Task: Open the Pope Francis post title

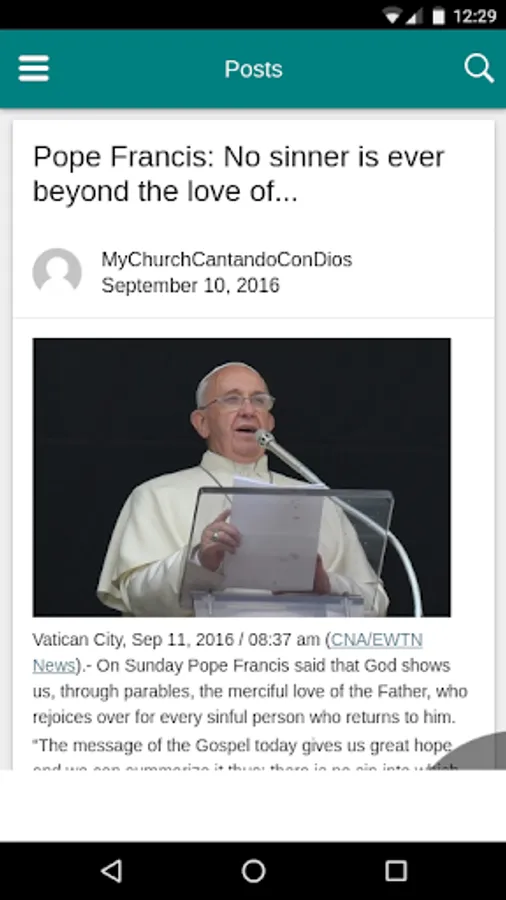Action: (x=239, y=174)
